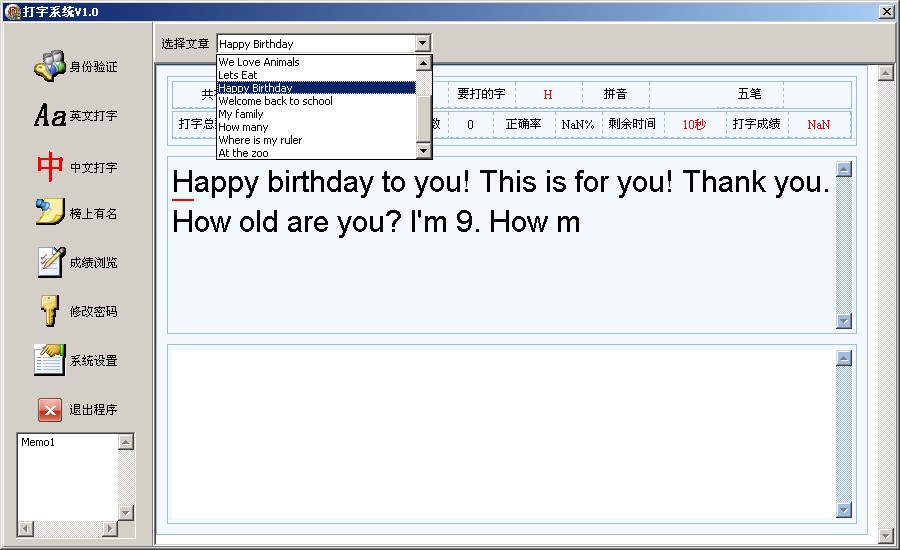Click the 退出程序 exit program icon
Screen dimensions: 900x550
coord(50,409)
